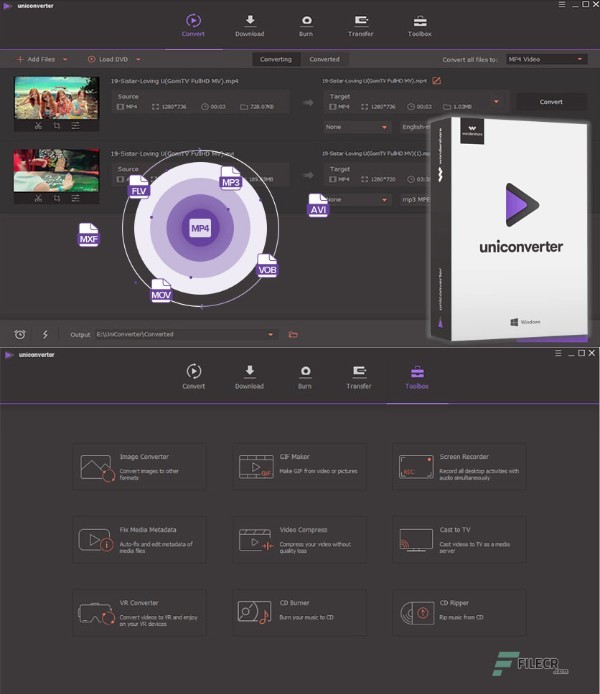Open second video's subtitle None dropdown
This screenshot has width=600, height=694.
[357, 200]
